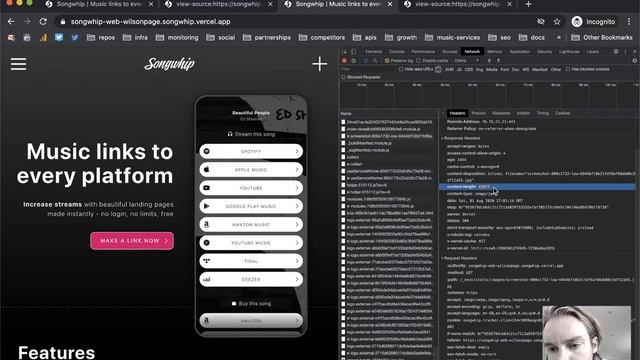
Task: Click the crossed-out eye icon in address bar
Action: point(541,22)
